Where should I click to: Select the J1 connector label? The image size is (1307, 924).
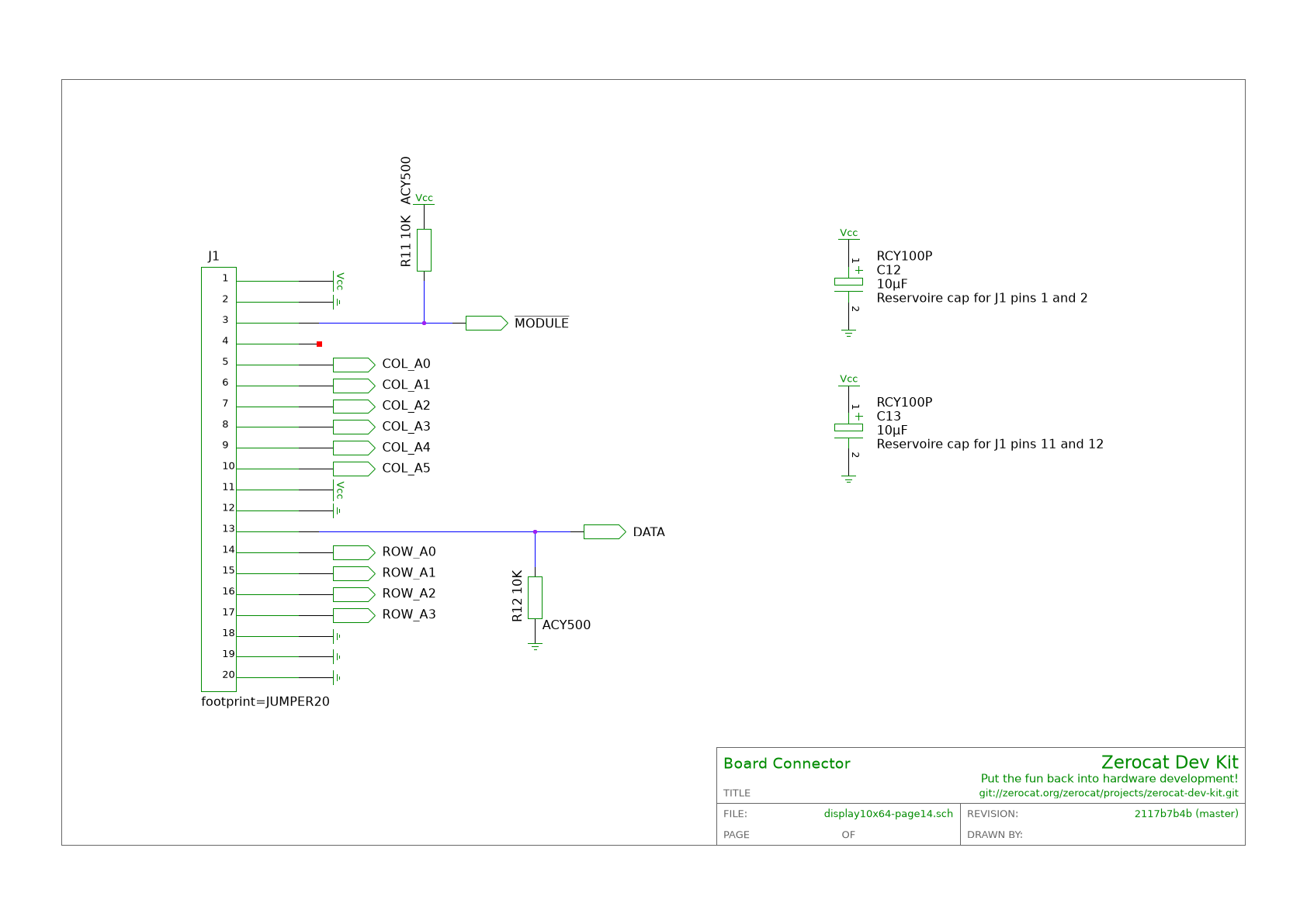[x=213, y=256]
